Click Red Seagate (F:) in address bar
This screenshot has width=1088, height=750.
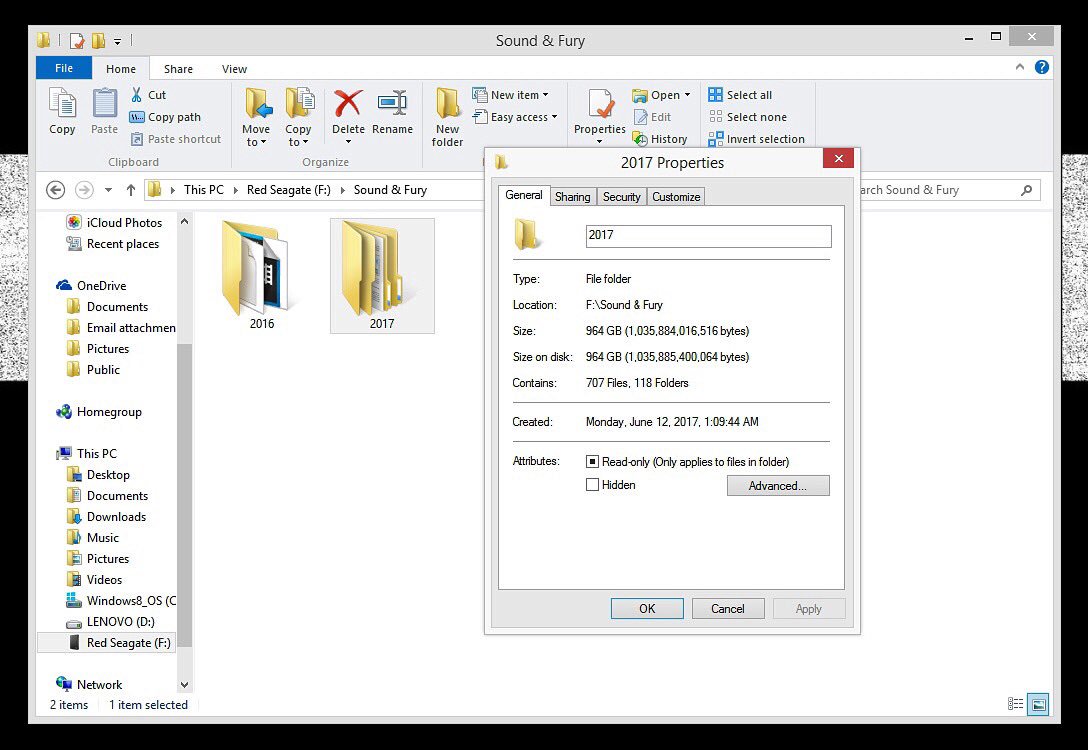tap(289, 189)
